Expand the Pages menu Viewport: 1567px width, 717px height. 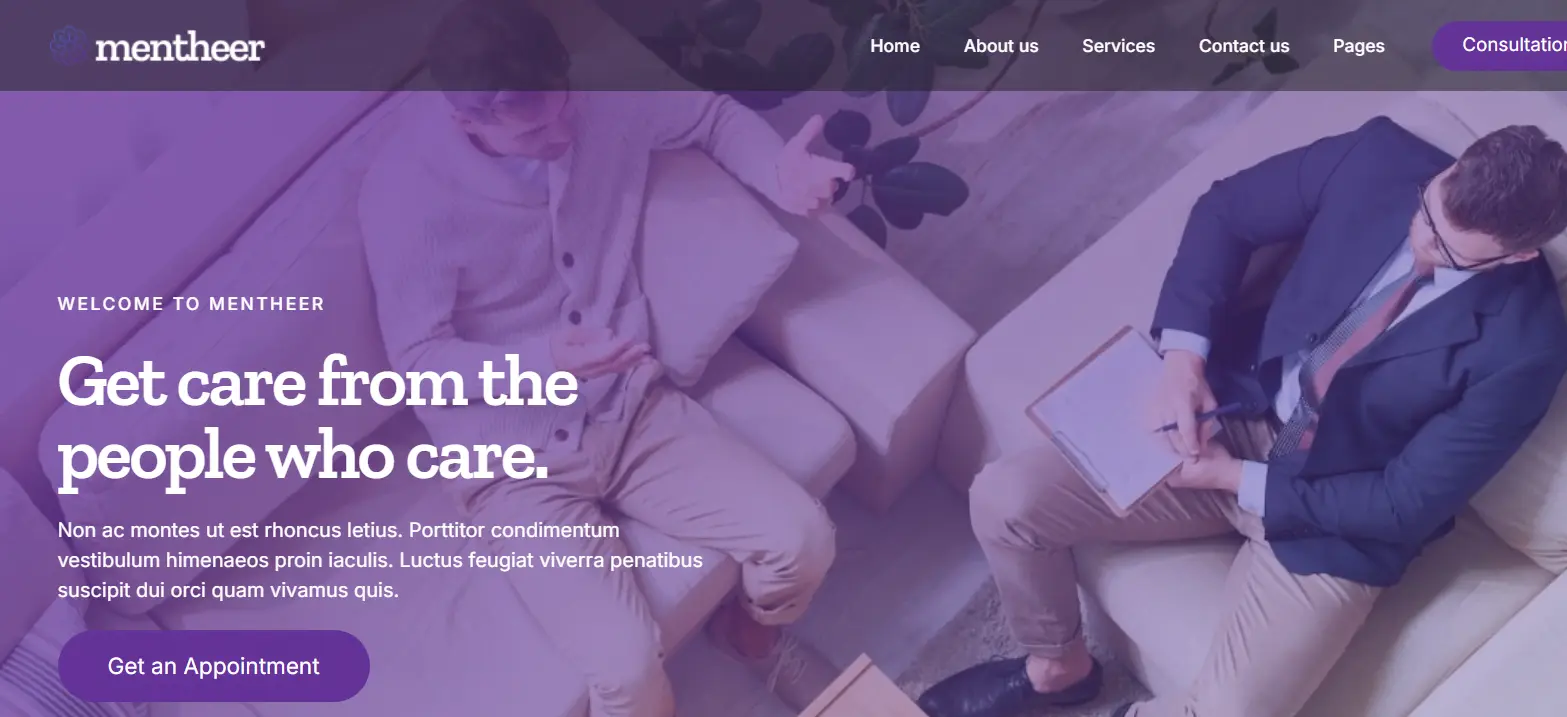click(x=1359, y=46)
